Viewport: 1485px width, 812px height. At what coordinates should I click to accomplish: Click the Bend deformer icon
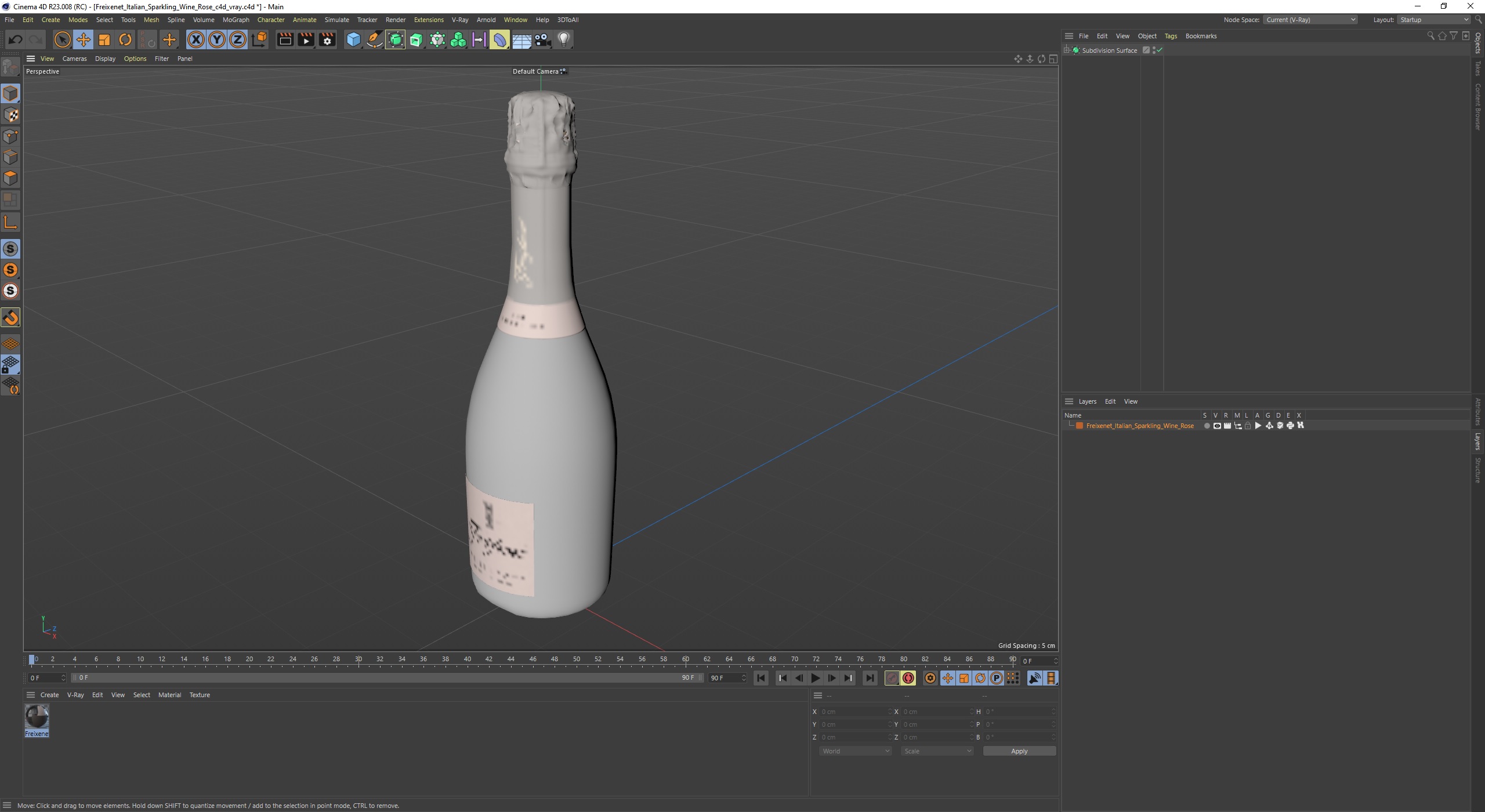pyautogui.click(x=500, y=39)
